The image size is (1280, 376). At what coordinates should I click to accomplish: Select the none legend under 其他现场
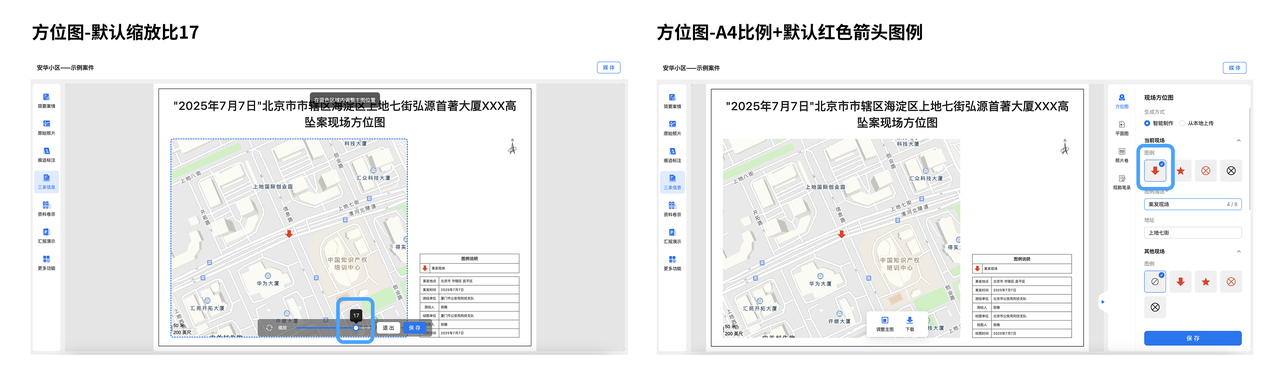coord(1155,282)
